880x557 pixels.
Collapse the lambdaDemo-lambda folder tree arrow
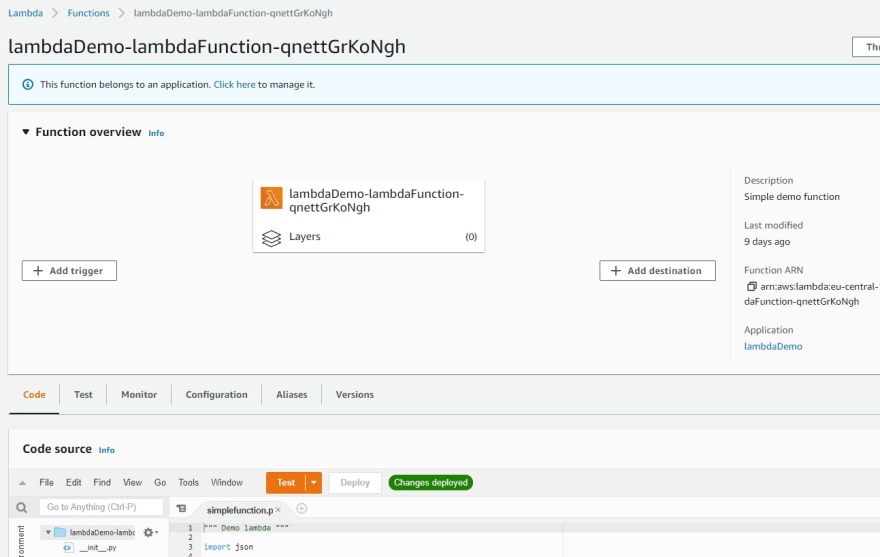(x=48, y=532)
